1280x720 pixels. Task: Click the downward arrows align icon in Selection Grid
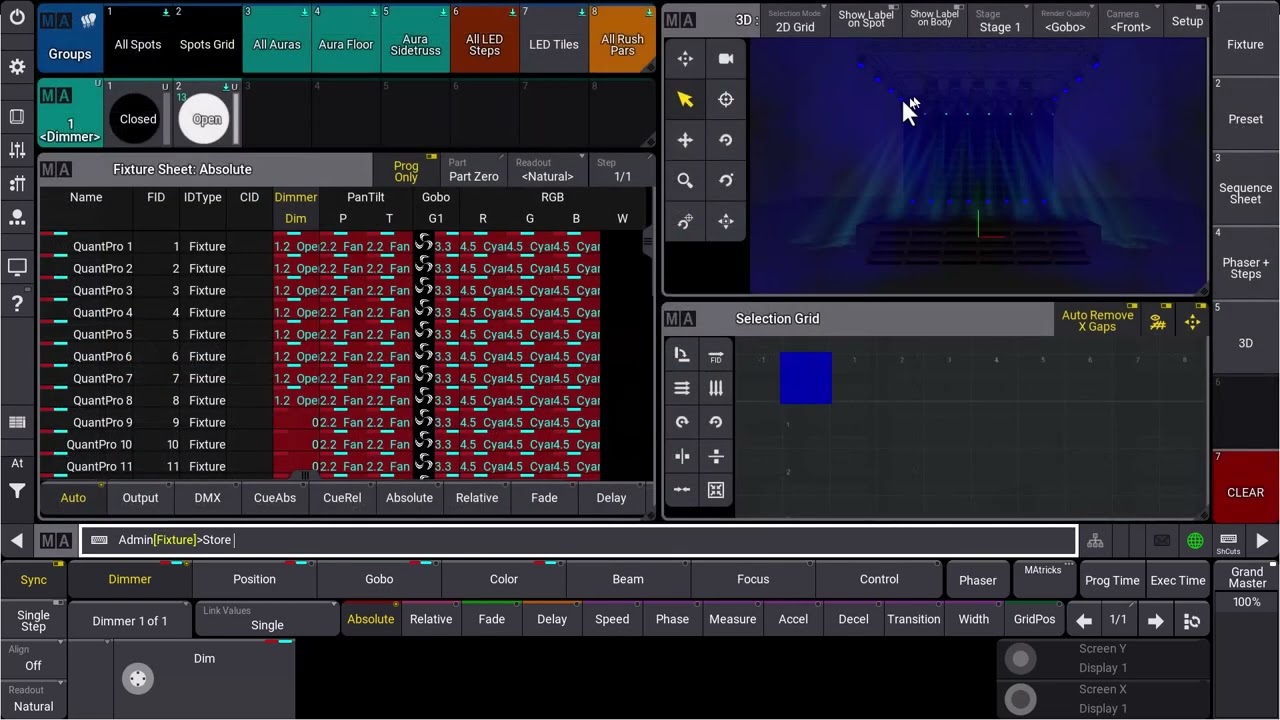coord(716,388)
